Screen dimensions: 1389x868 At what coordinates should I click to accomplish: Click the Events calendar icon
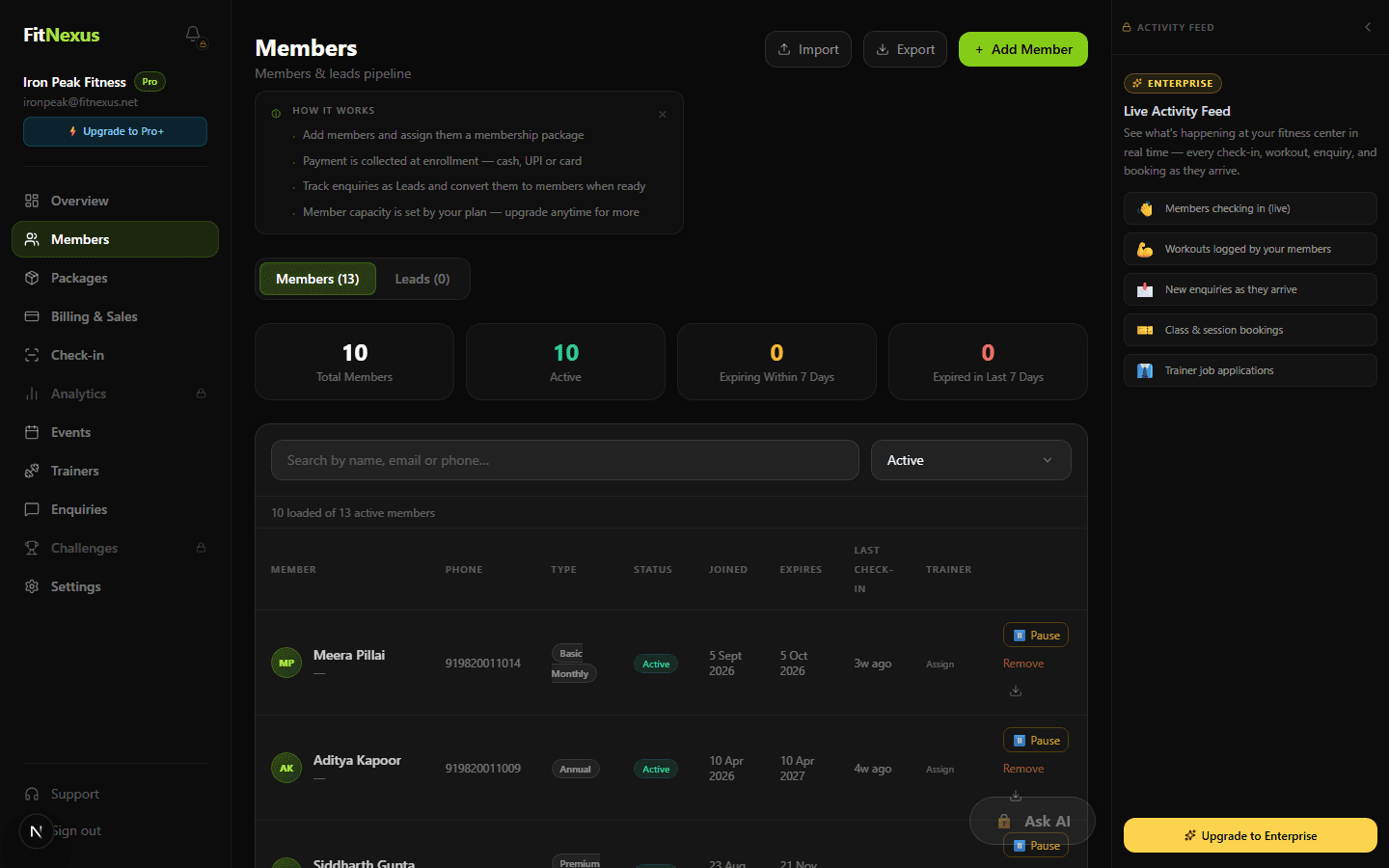point(32,432)
